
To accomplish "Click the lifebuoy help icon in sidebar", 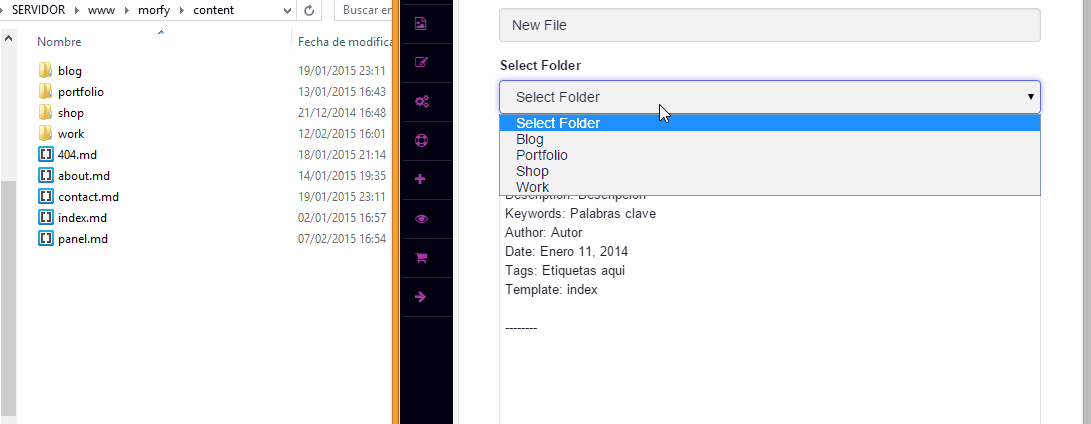I will (x=421, y=141).
